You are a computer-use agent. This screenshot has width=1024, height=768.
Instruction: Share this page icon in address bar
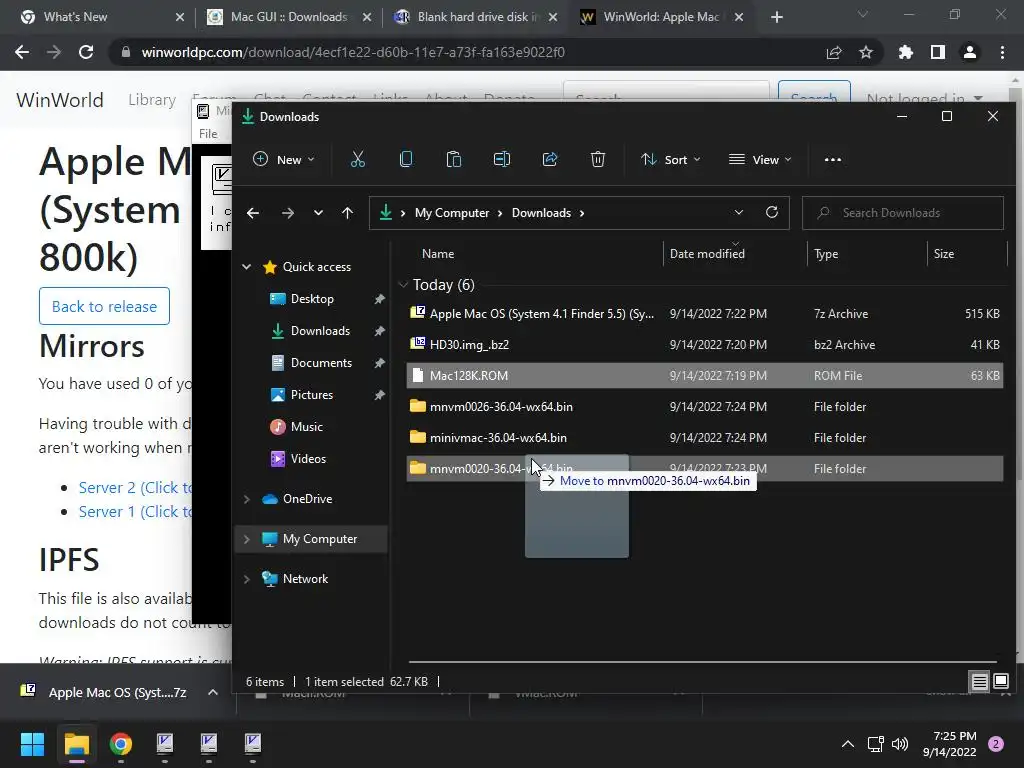[x=834, y=52]
